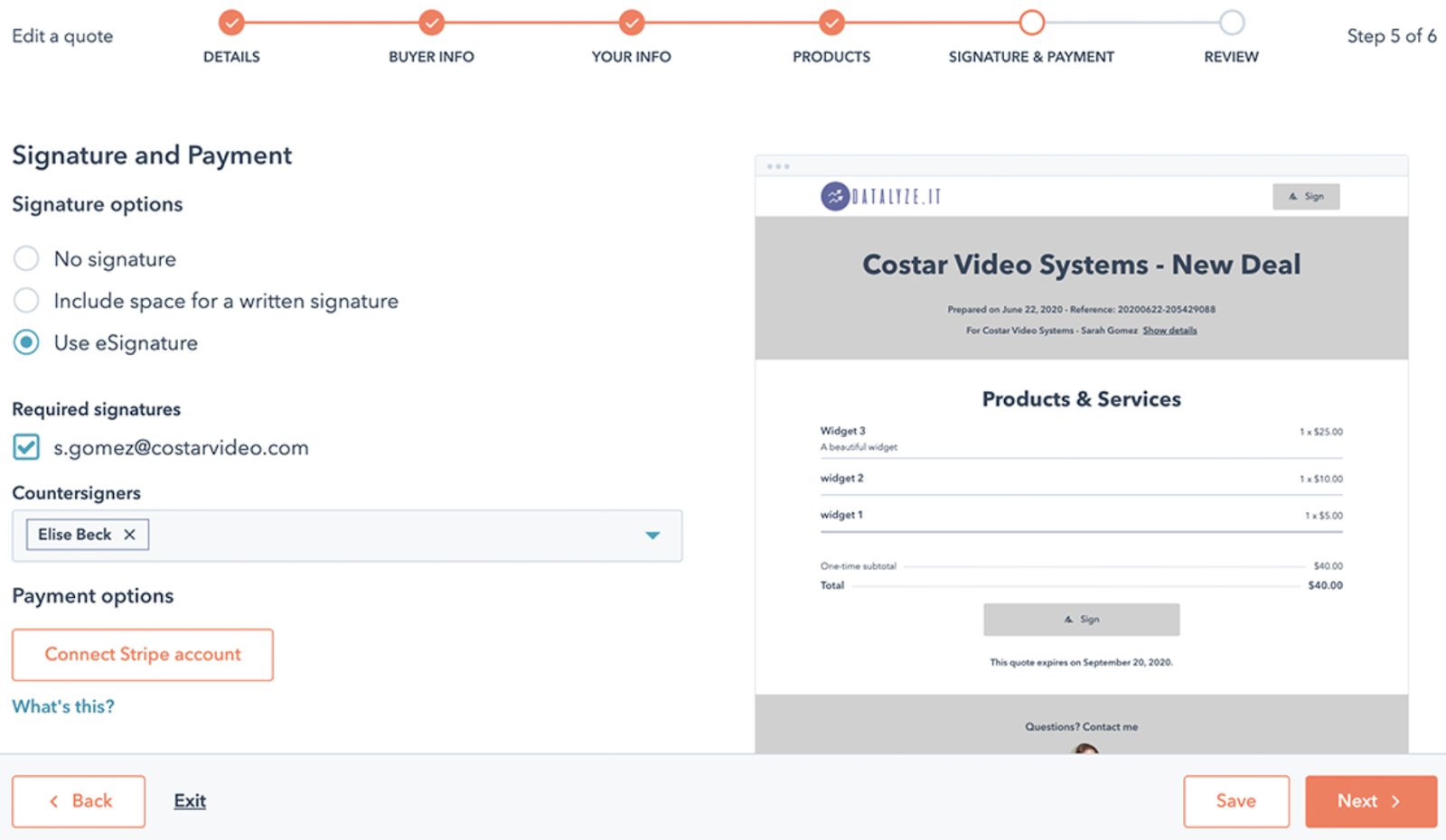Uncheck the s.gomez@costarvideo.com required signature

tap(26, 447)
